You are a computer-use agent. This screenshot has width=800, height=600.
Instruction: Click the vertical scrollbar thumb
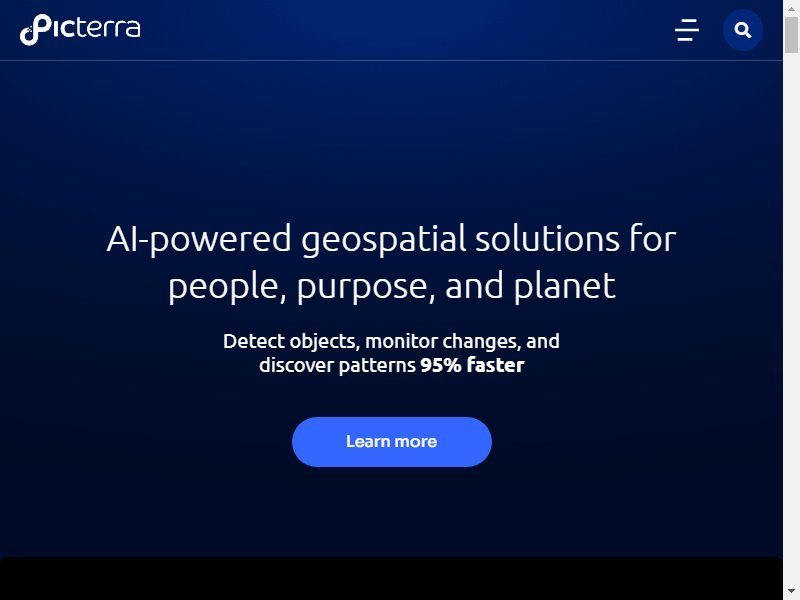click(791, 35)
